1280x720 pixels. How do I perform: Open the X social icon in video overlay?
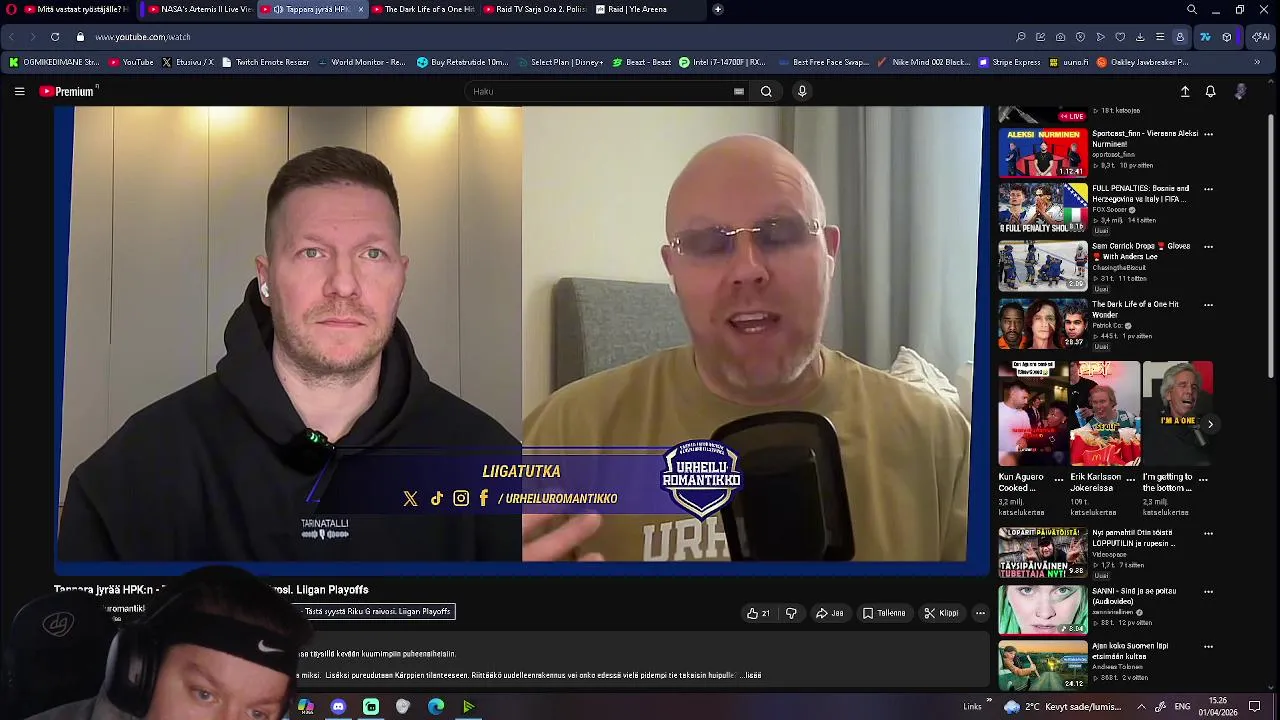point(410,498)
